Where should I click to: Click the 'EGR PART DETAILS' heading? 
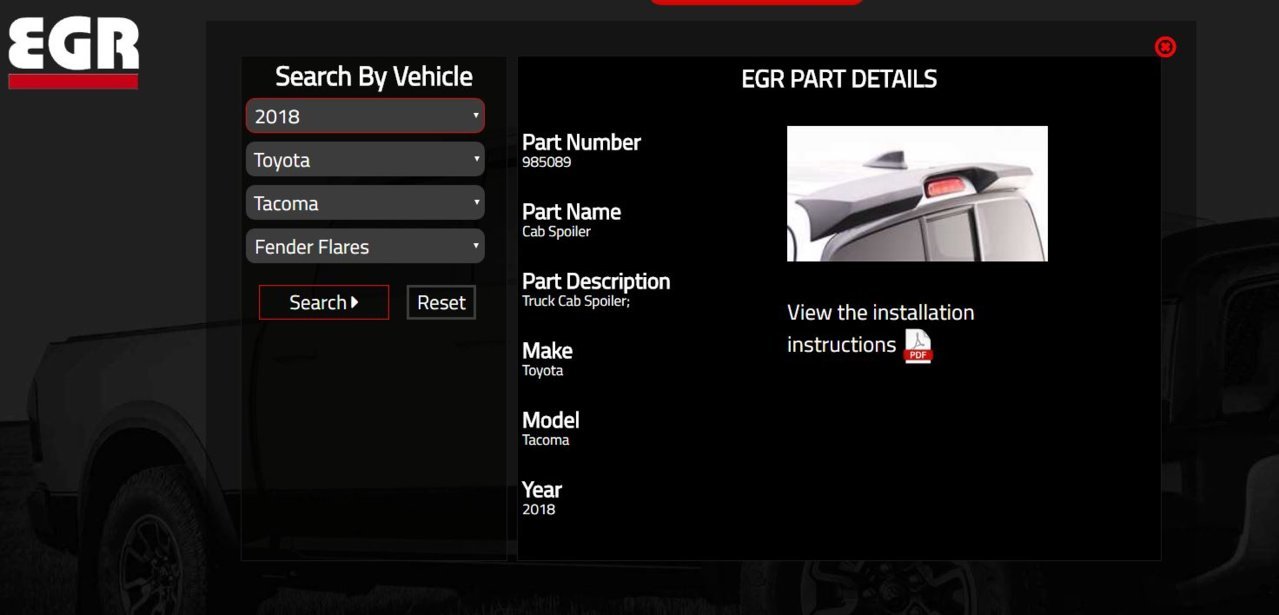(x=839, y=79)
